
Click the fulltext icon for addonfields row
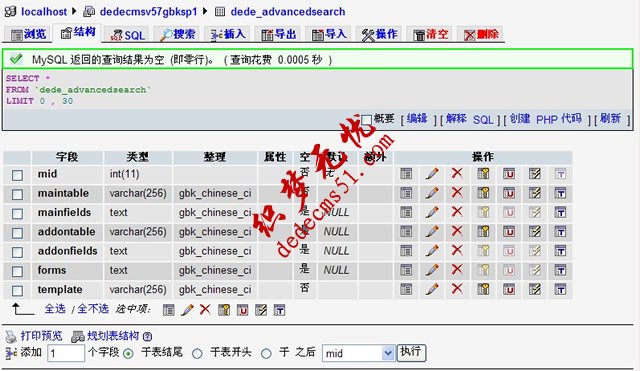tap(560, 251)
